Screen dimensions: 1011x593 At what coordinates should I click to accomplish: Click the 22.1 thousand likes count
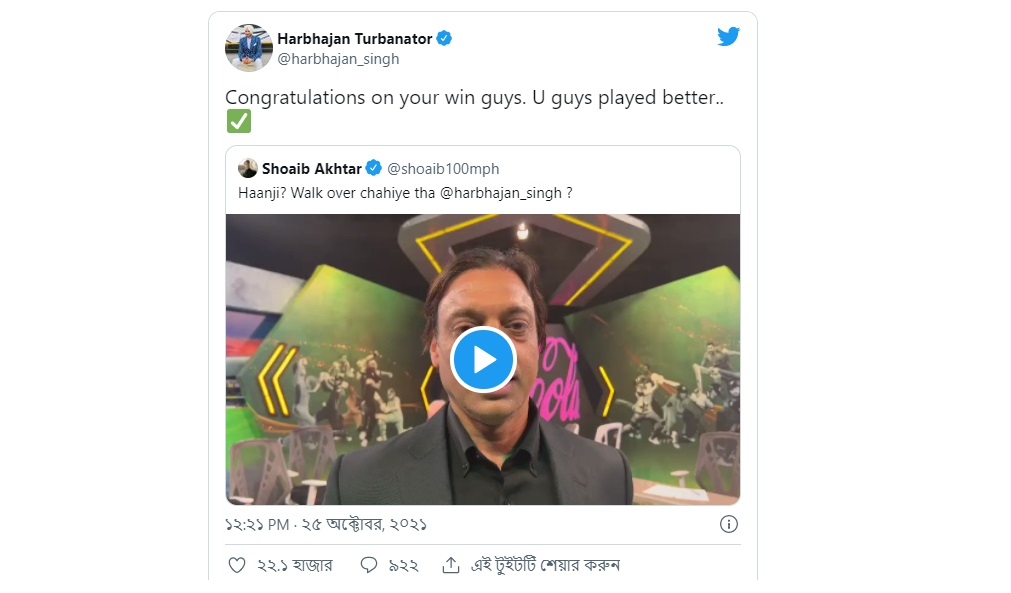(295, 565)
